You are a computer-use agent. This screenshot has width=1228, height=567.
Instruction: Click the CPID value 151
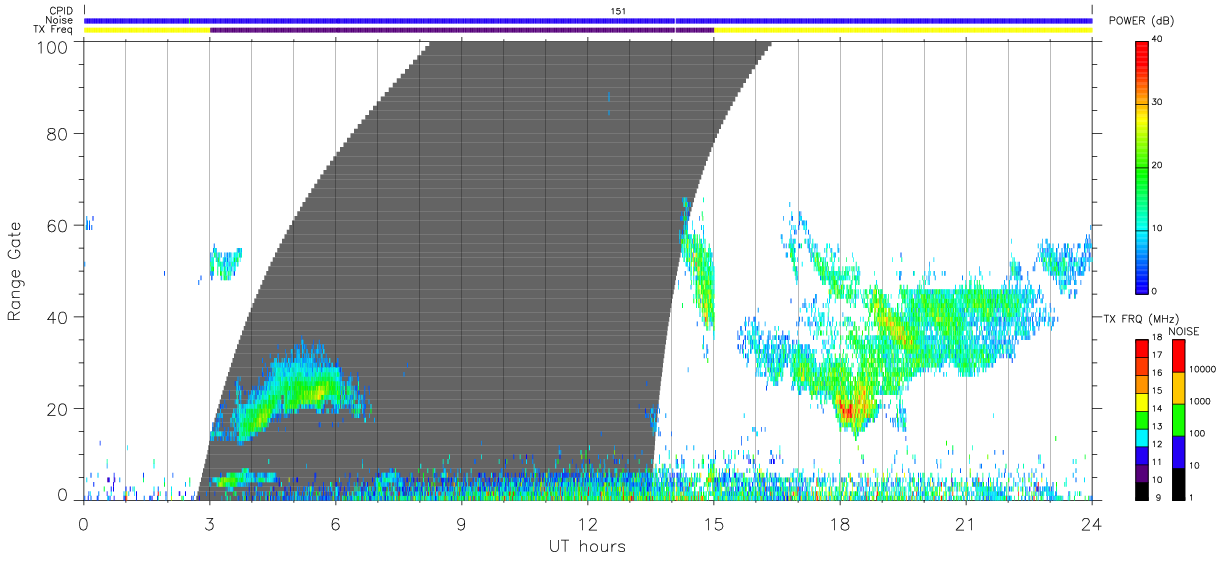click(x=618, y=10)
